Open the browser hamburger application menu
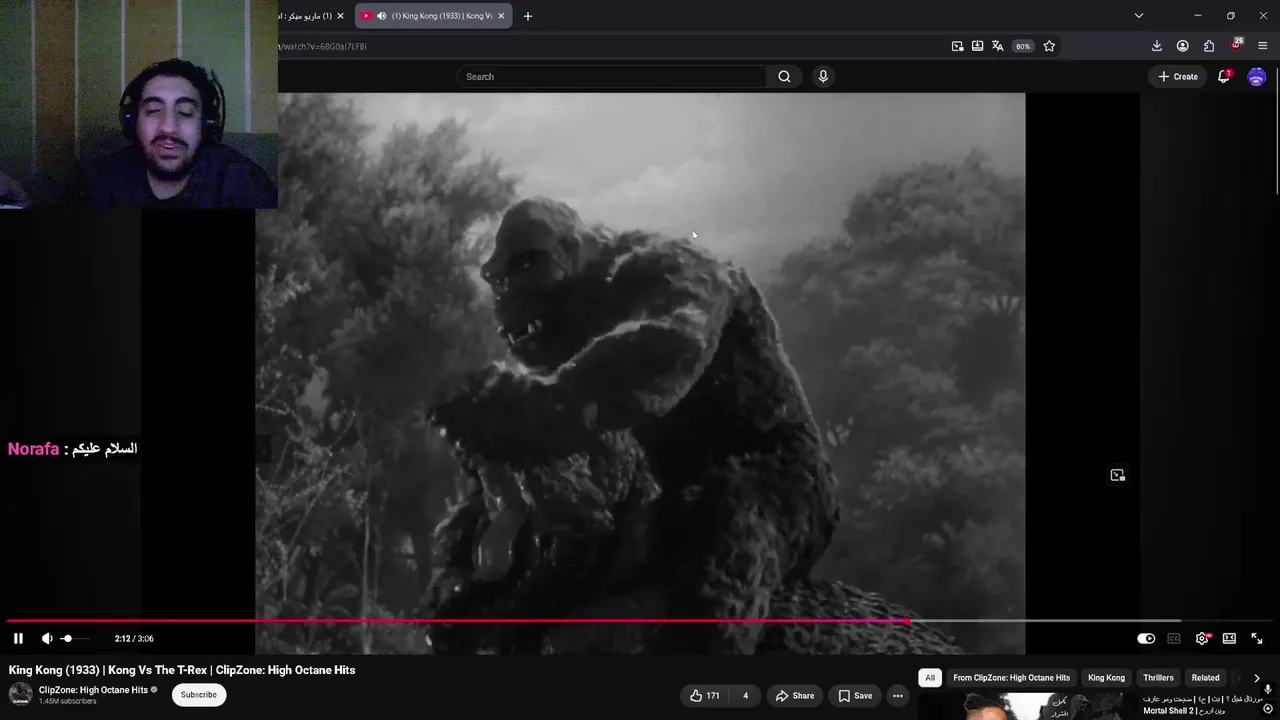The image size is (1280, 720). point(1262,46)
